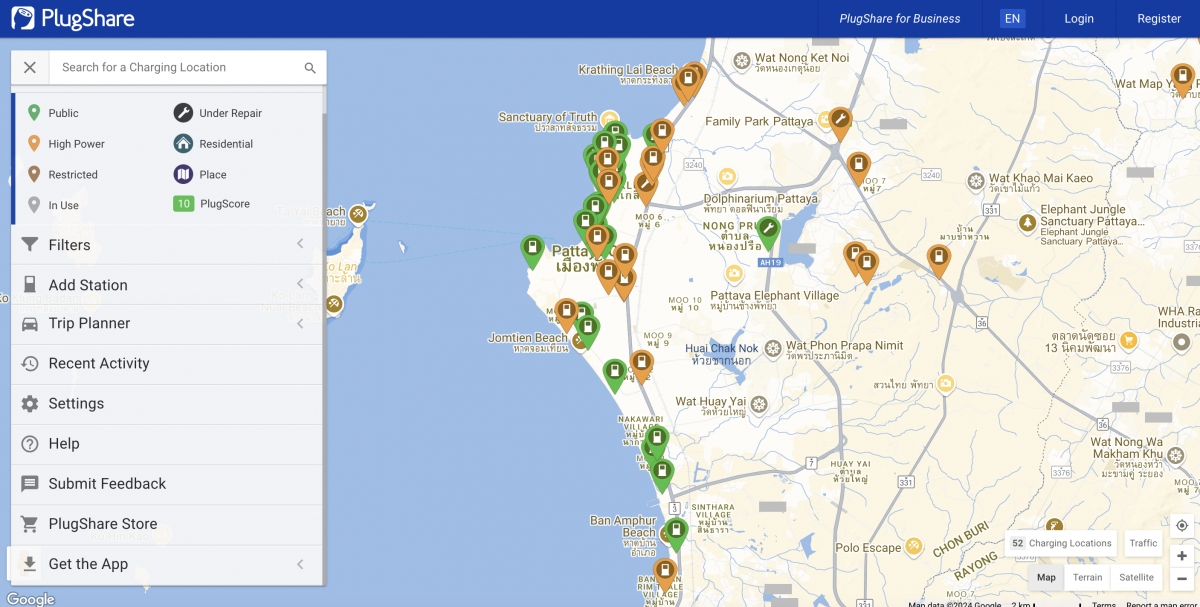This screenshot has width=1200, height=607.
Task: Click the WHA shopping cart map icon
Action: click(x=1128, y=340)
